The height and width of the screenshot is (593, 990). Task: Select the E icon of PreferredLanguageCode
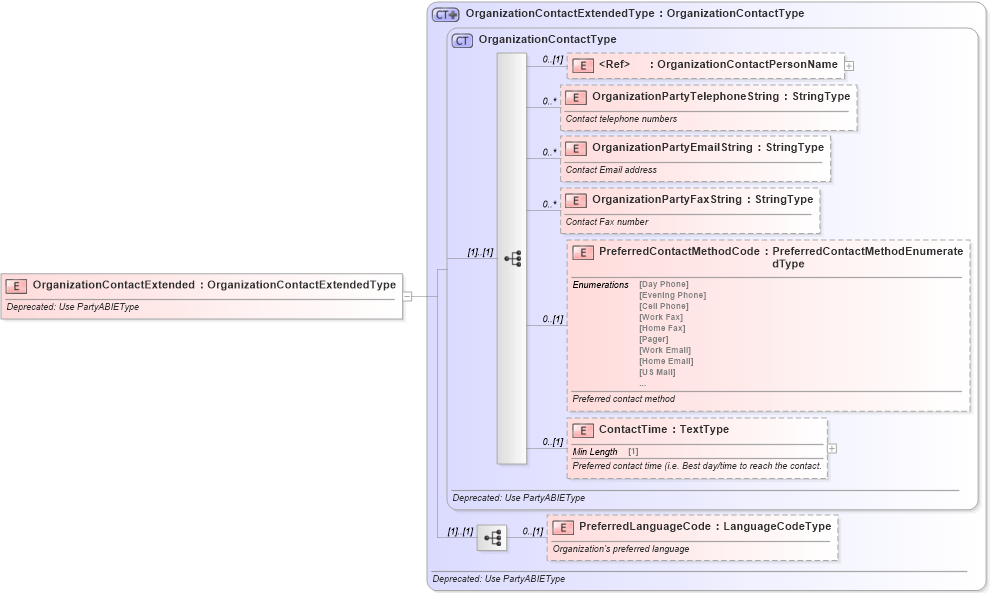coord(564,526)
